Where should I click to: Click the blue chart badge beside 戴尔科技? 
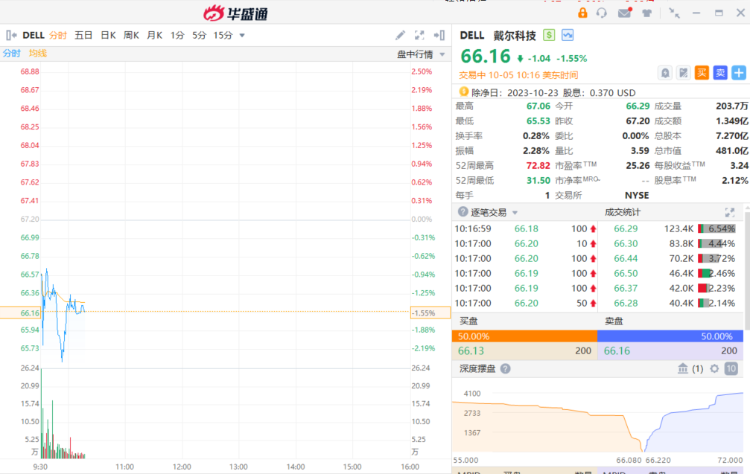point(568,35)
